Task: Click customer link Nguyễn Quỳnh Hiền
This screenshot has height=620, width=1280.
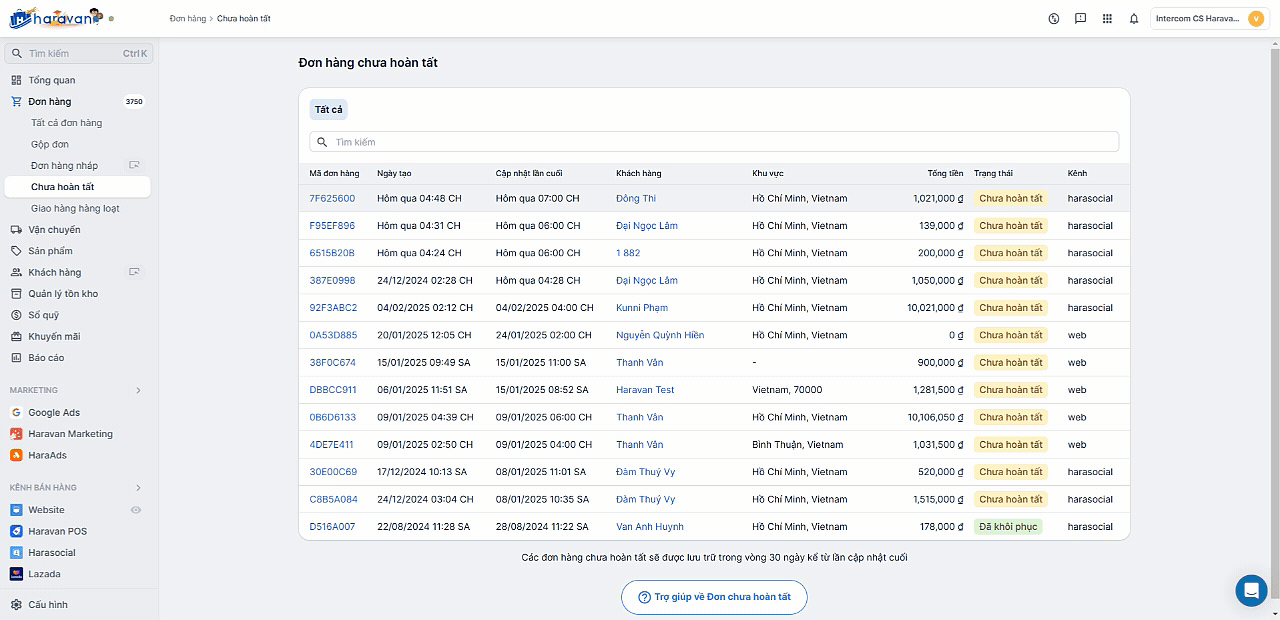Action: point(660,335)
